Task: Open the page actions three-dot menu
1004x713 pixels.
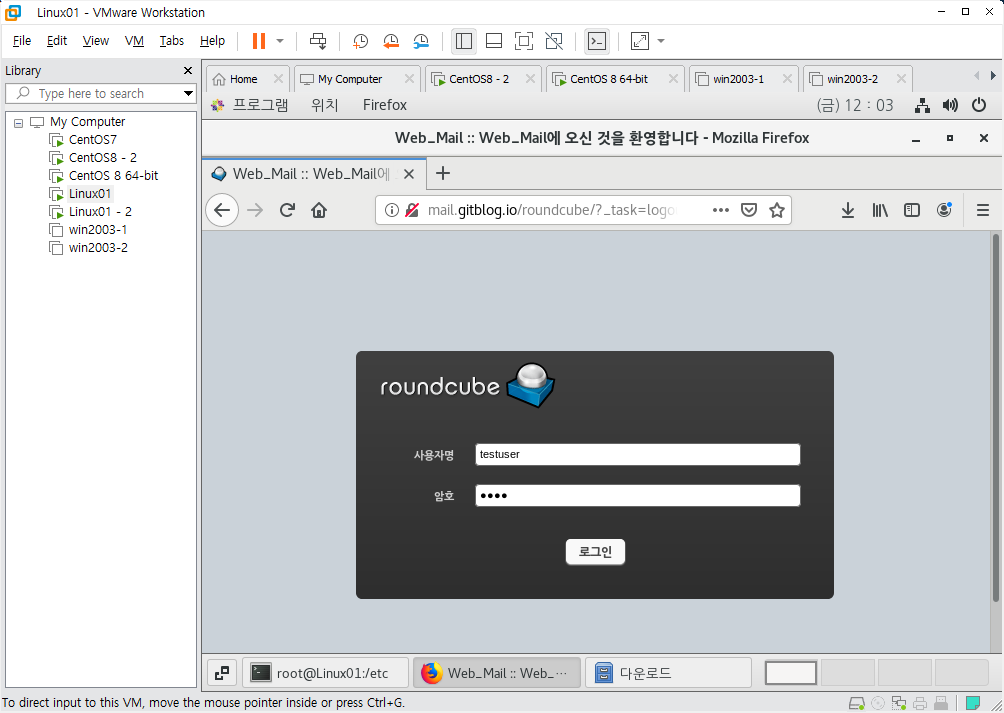Action: tap(721, 210)
